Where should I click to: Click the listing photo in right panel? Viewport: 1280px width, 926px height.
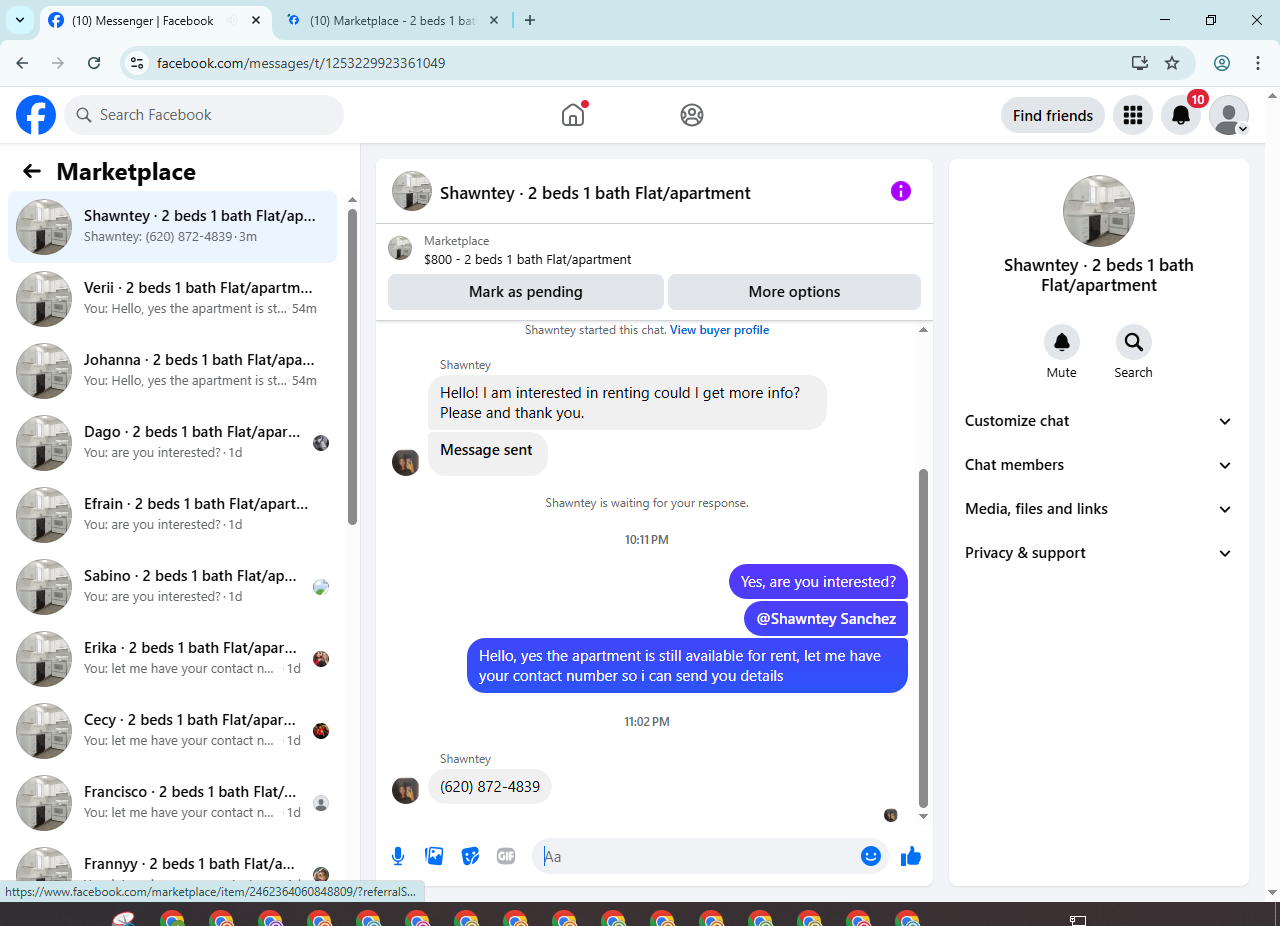(x=1099, y=211)
